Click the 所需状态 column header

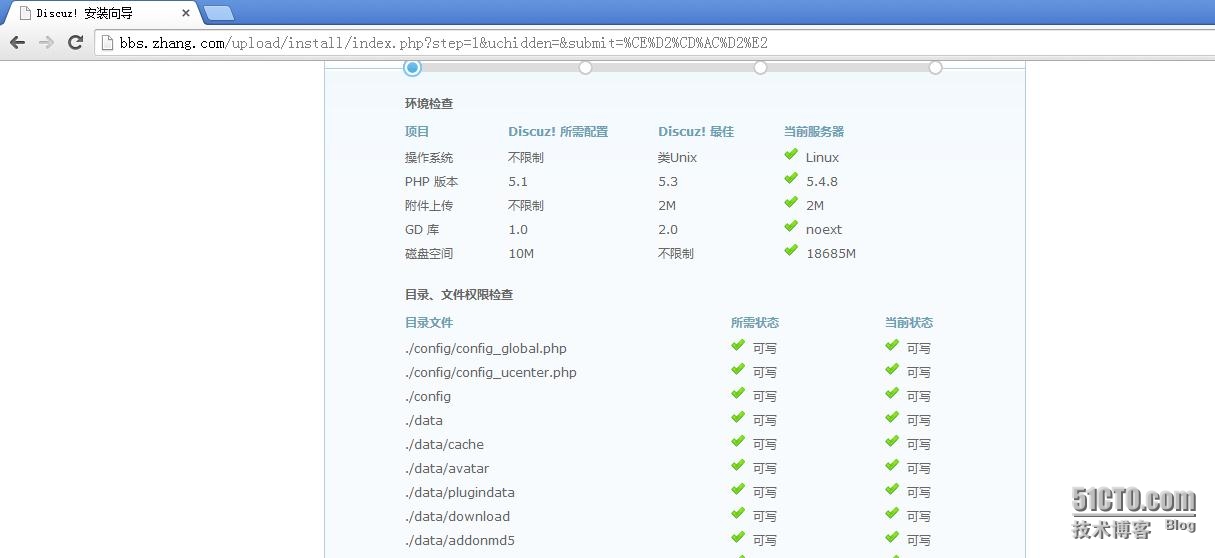pyautogui.click(x=755, y=323)
